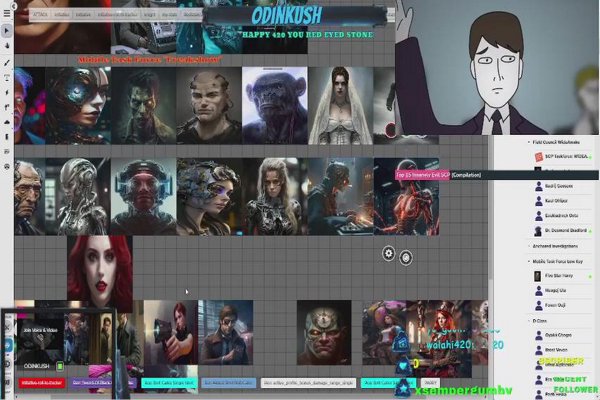The image size is (600, 400).
Task: Click the gear icon on the map
Action: [388, 253]
